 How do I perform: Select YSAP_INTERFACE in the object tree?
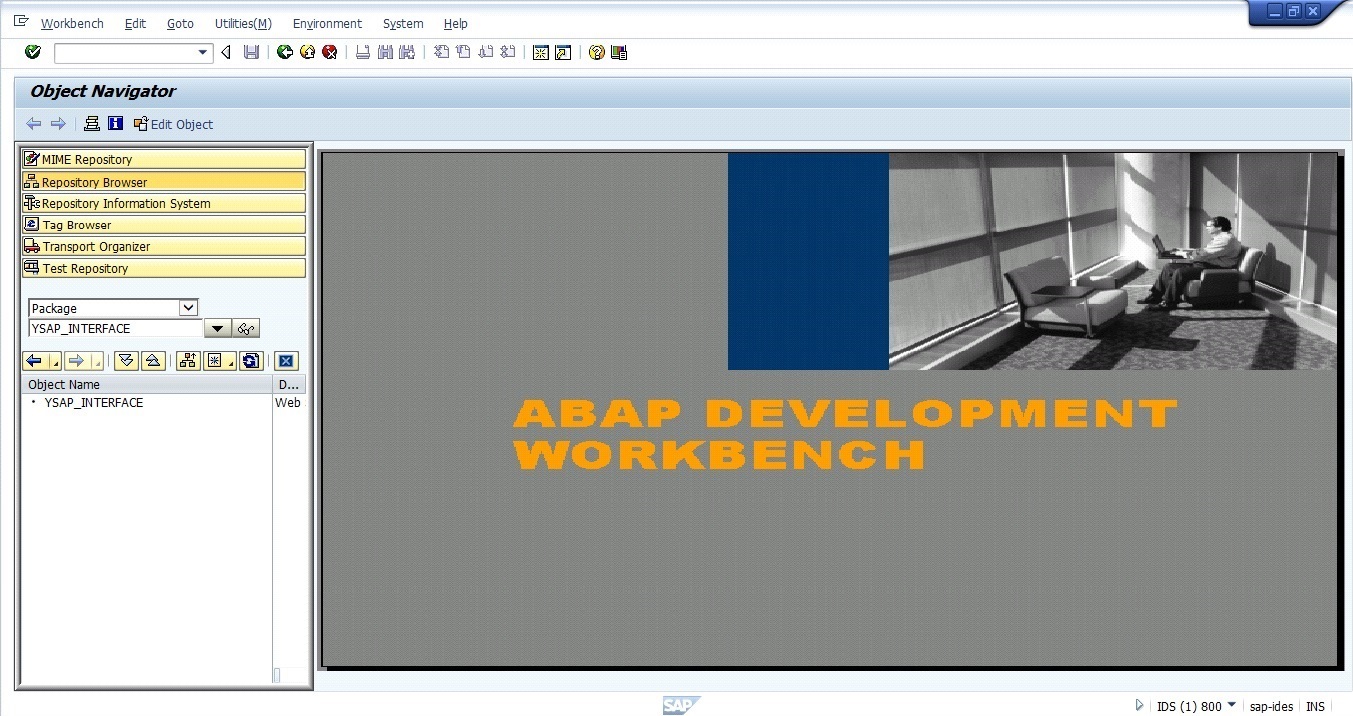(94, 403)
